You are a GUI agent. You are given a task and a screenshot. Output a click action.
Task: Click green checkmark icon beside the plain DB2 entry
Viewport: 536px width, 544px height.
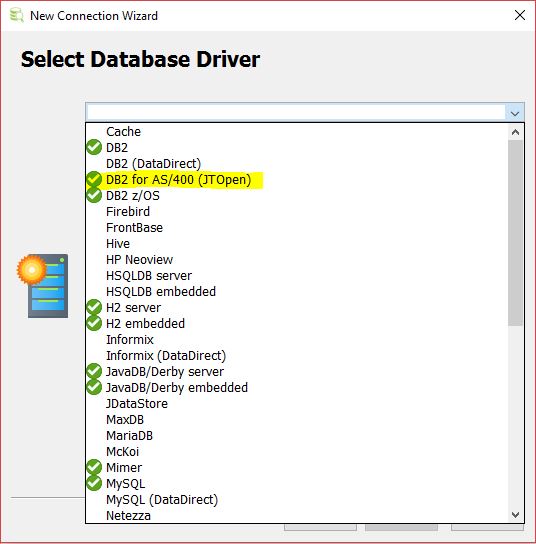pos(94,147)
